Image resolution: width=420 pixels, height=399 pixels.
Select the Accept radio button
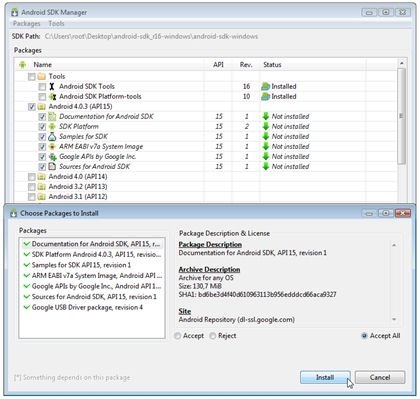click(178, 336)
